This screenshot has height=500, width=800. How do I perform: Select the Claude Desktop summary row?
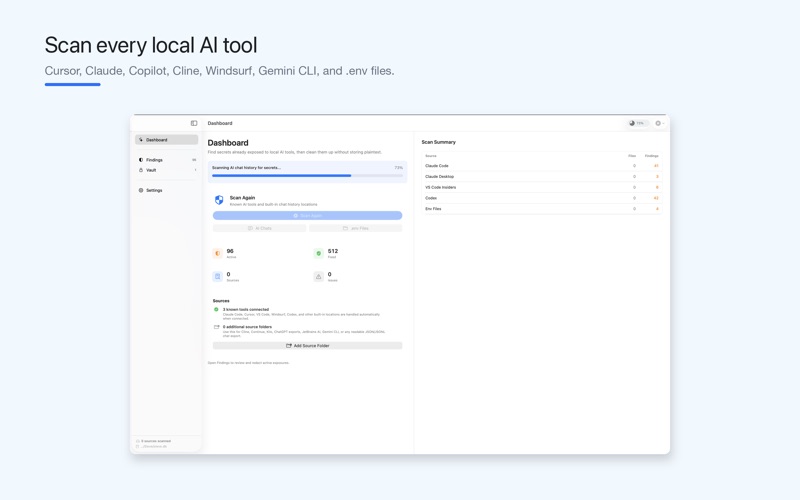(542, 177)
